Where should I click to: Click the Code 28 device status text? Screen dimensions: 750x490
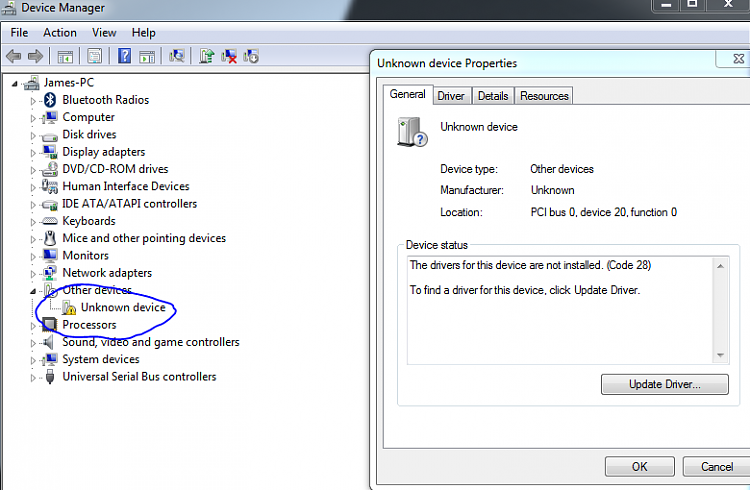pyautogui.click(x=530, y=265)
